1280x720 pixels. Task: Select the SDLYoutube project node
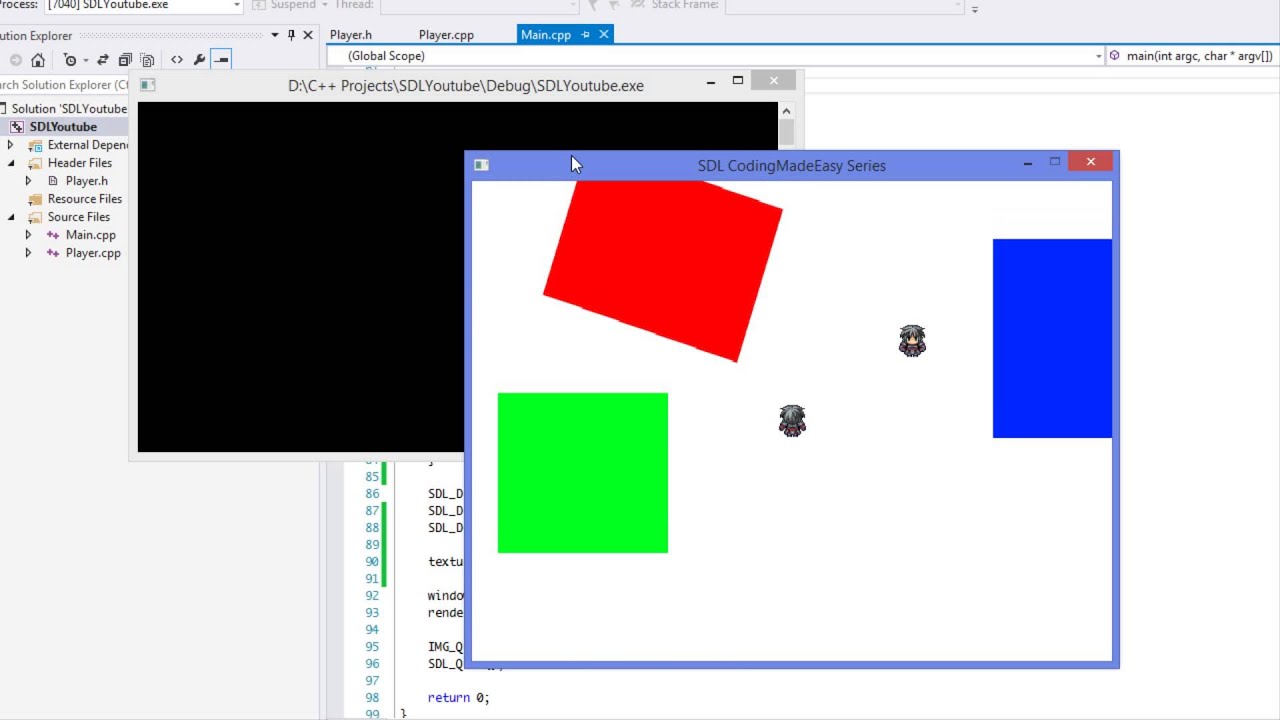click(x=63, y=127)
